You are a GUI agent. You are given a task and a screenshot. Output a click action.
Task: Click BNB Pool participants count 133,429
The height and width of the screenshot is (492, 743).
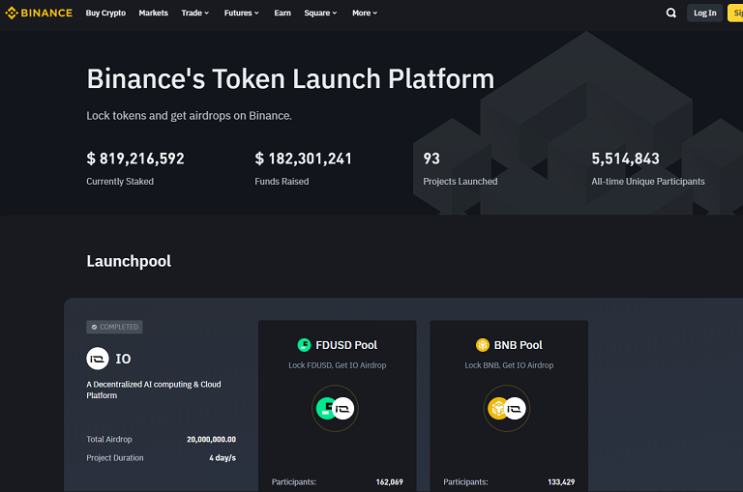point(562,482)
